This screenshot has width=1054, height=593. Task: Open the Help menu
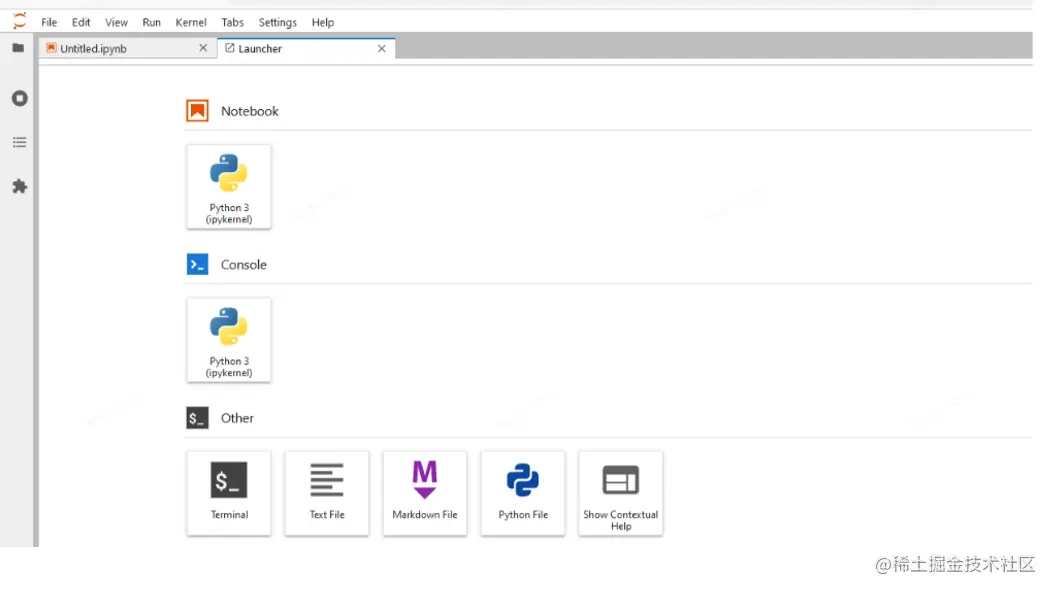(323, 22)
